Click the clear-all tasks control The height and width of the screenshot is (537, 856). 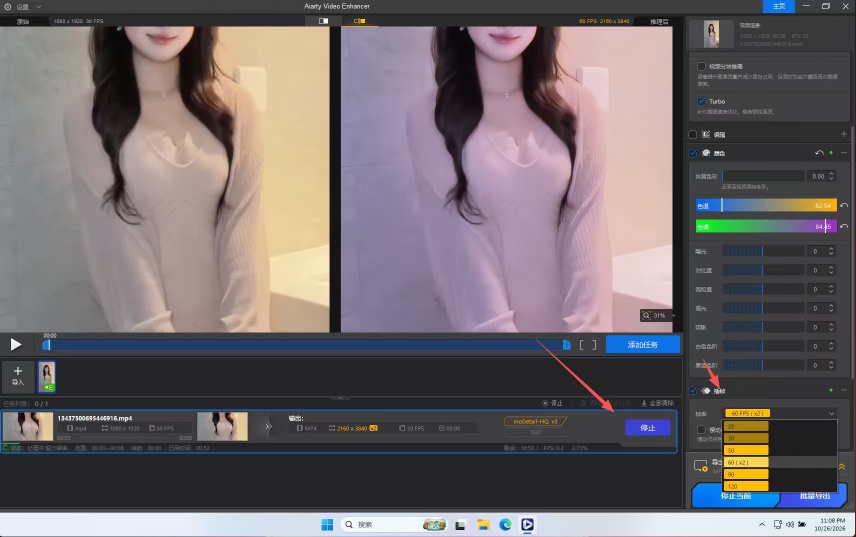click(x=658, y=403)
